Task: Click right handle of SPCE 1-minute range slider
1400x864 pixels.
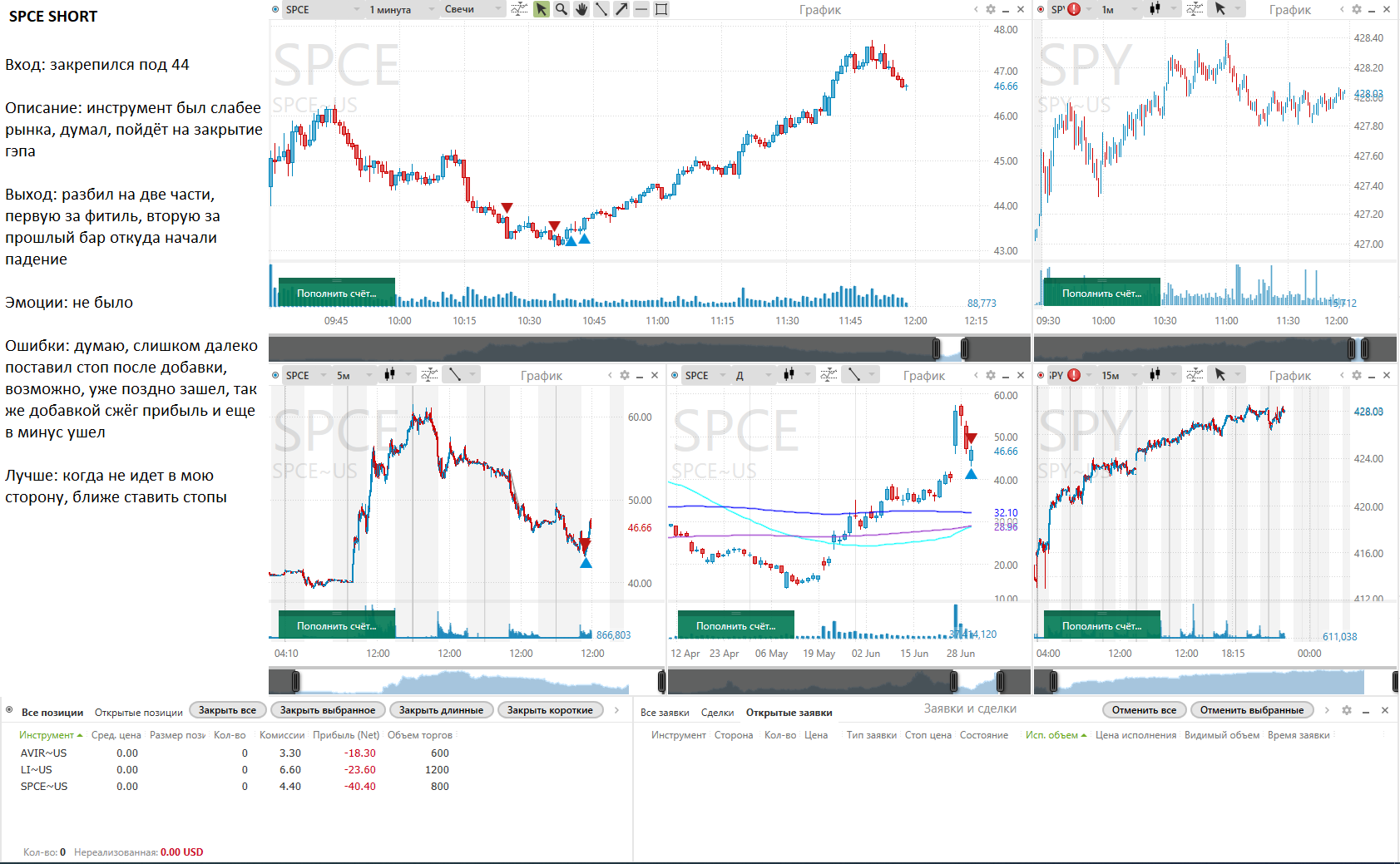Action: coord(965,348)
